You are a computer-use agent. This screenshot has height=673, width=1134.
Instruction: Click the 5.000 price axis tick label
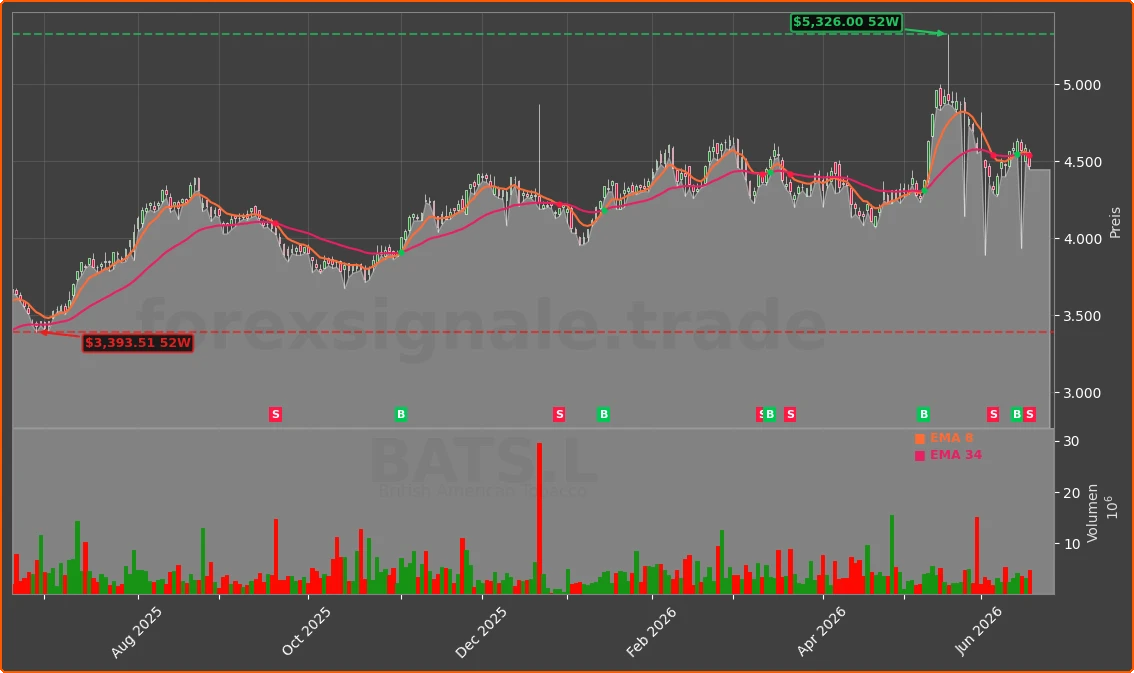click(1082, 85)
